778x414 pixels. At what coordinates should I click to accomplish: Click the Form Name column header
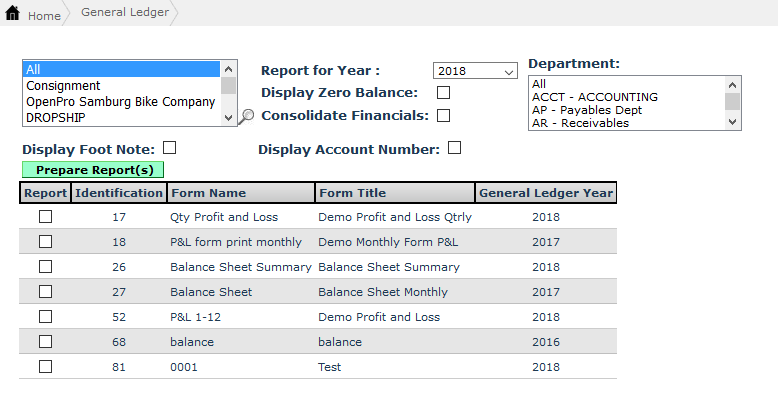pyautogui.click(x=208, y=193)
